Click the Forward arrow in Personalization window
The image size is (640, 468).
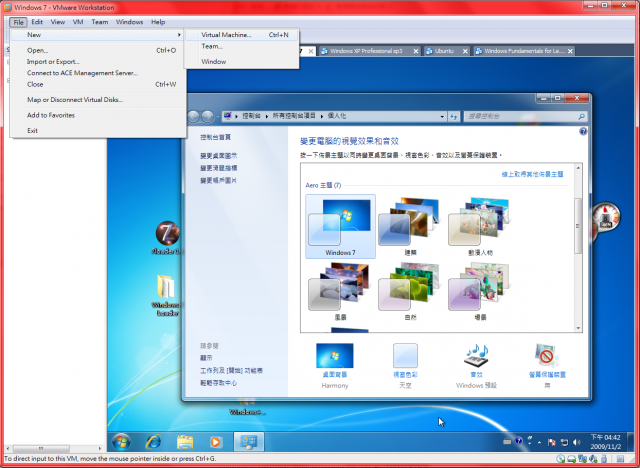(x=207, y=116)
